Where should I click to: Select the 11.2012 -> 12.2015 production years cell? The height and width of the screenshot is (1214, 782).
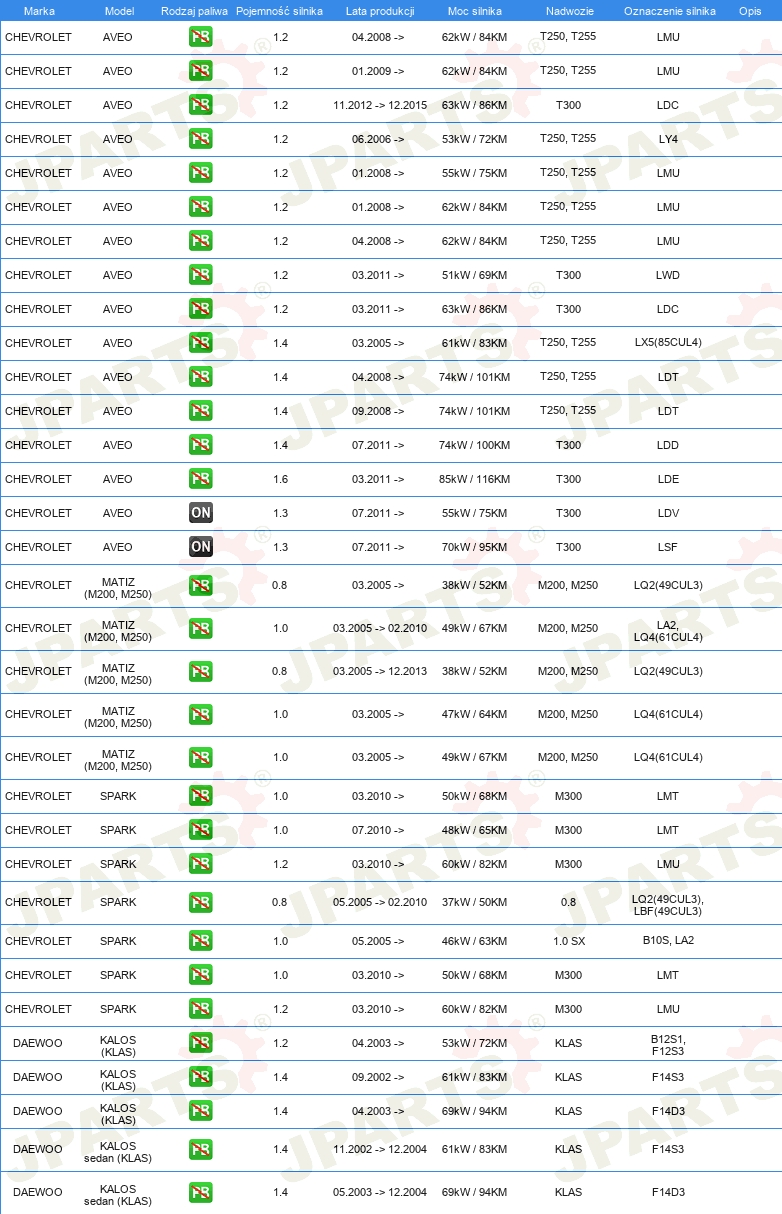380,105
